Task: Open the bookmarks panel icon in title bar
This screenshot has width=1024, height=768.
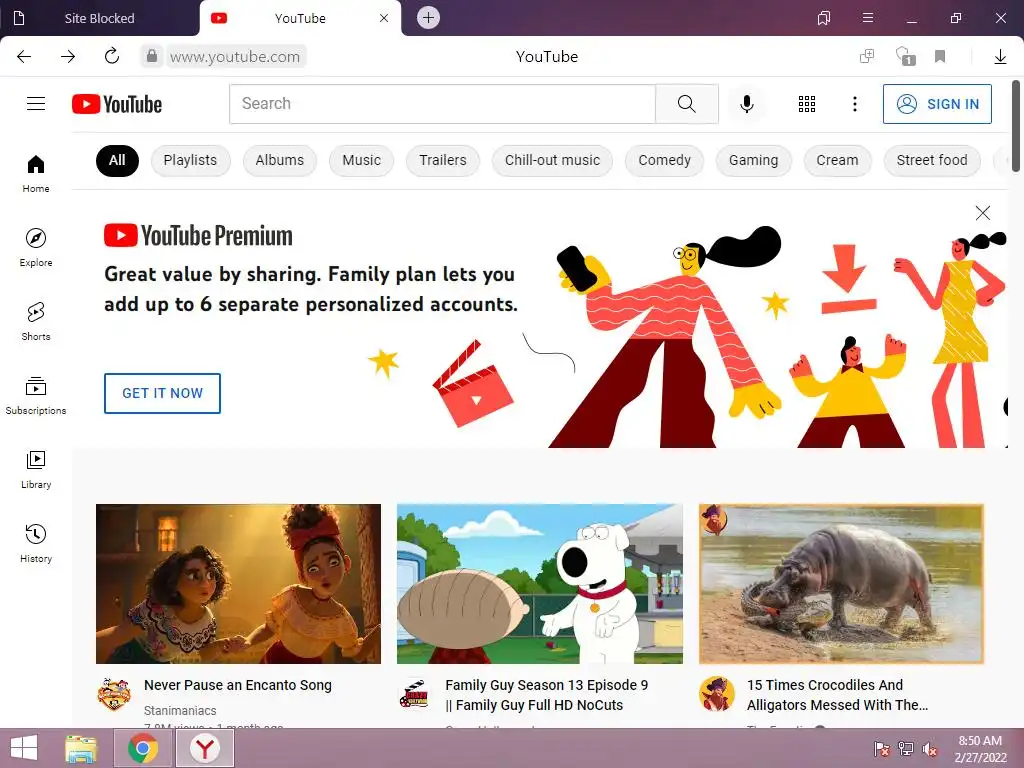Action: coord(824,18)
